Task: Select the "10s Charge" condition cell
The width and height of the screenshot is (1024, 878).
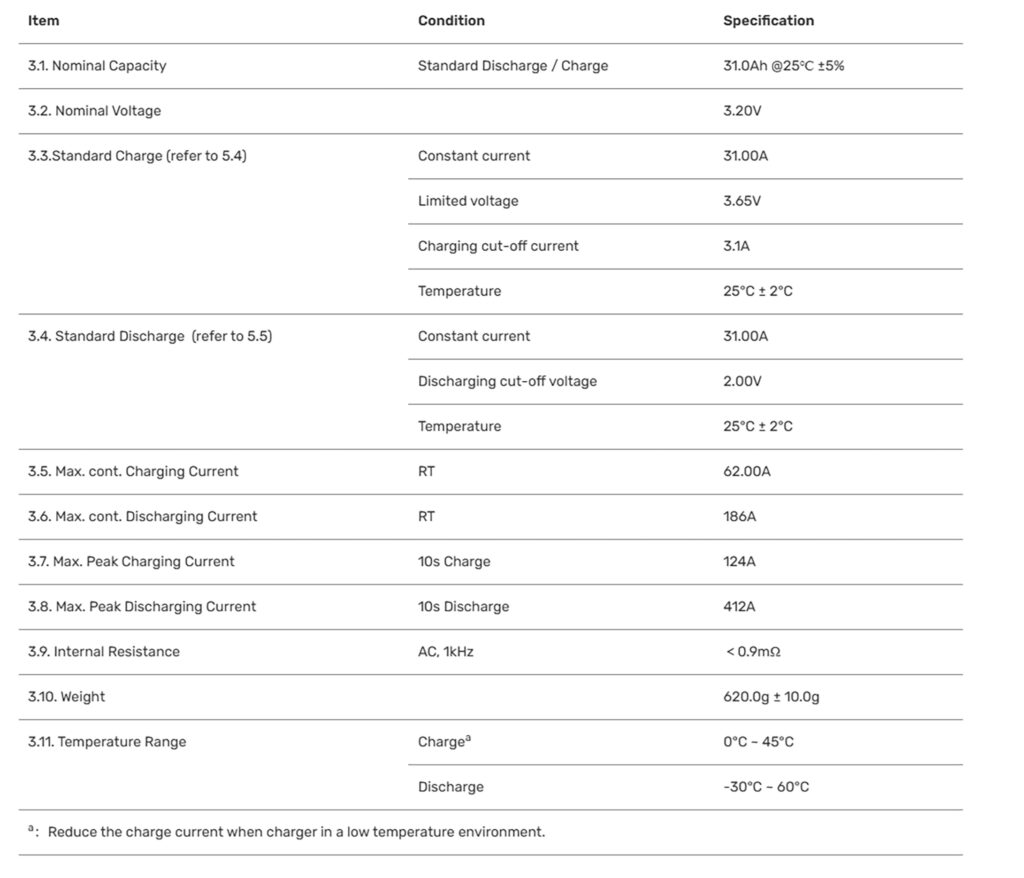Action: 454,561
